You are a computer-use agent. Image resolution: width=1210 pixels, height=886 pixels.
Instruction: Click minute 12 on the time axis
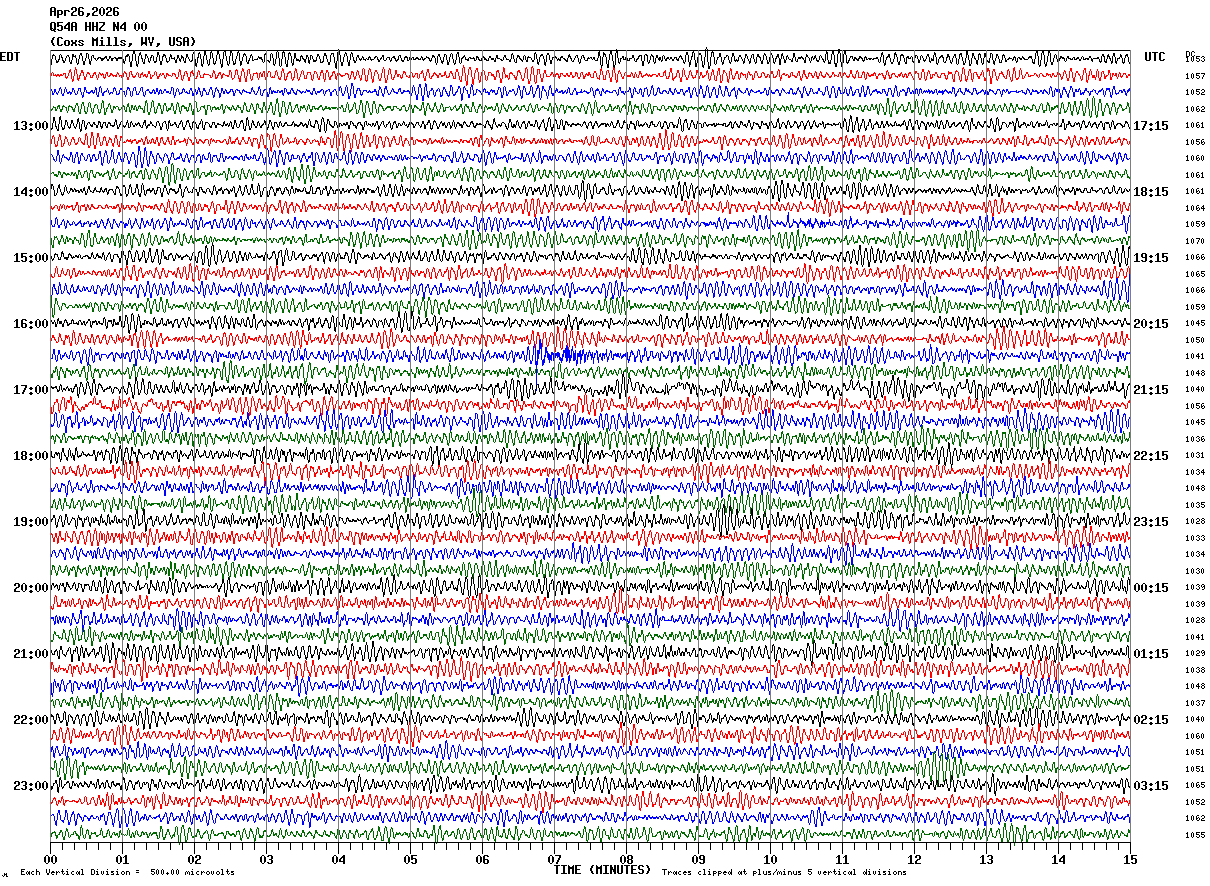coord(914,859)
